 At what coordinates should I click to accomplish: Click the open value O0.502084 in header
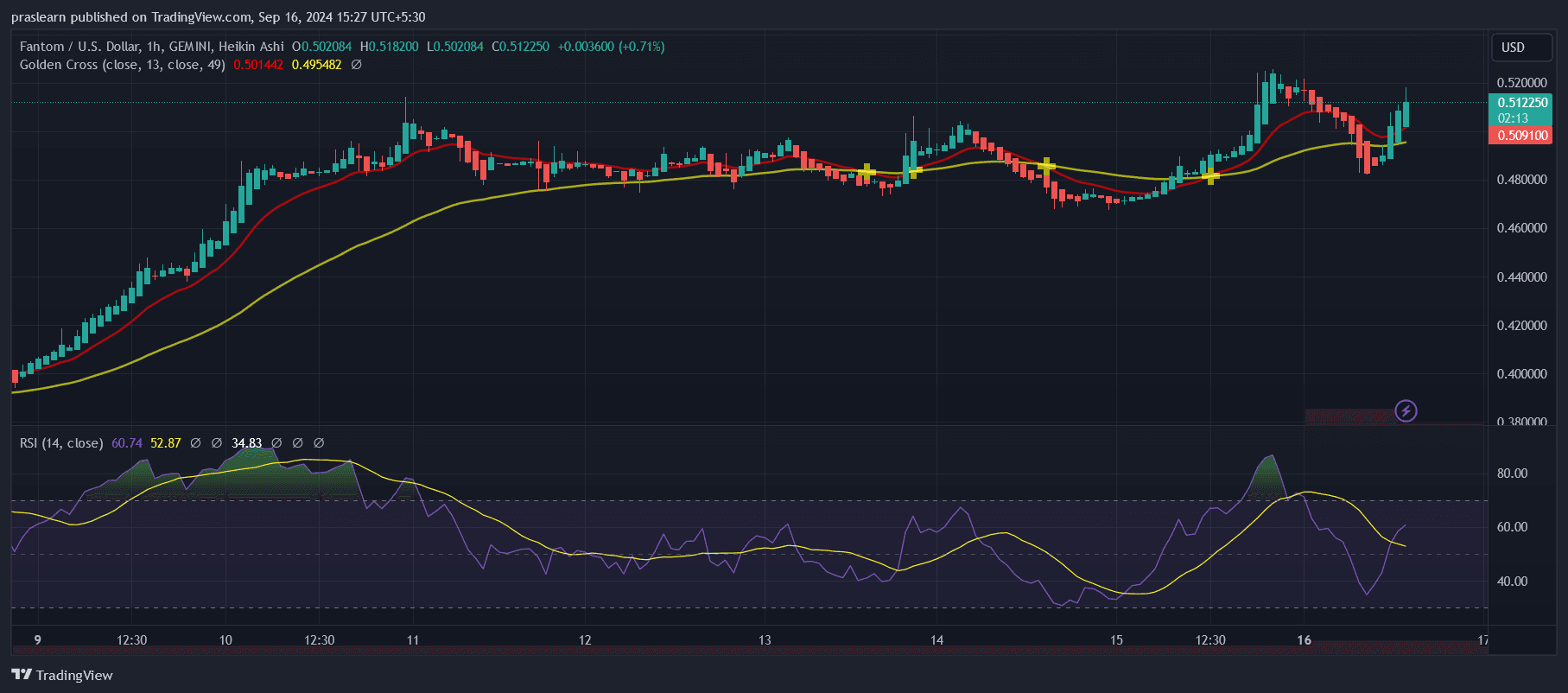[321, 47]
